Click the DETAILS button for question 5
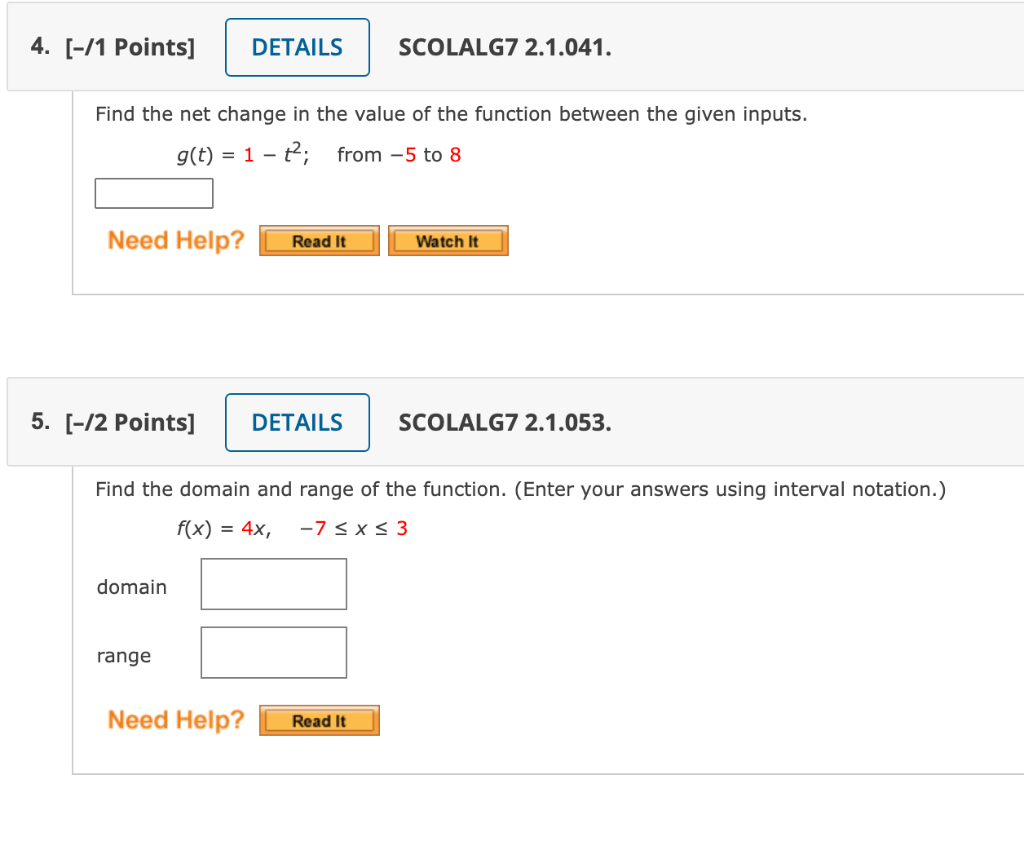This screenshot has width=1024, height=850. click(x=297, y=422)
